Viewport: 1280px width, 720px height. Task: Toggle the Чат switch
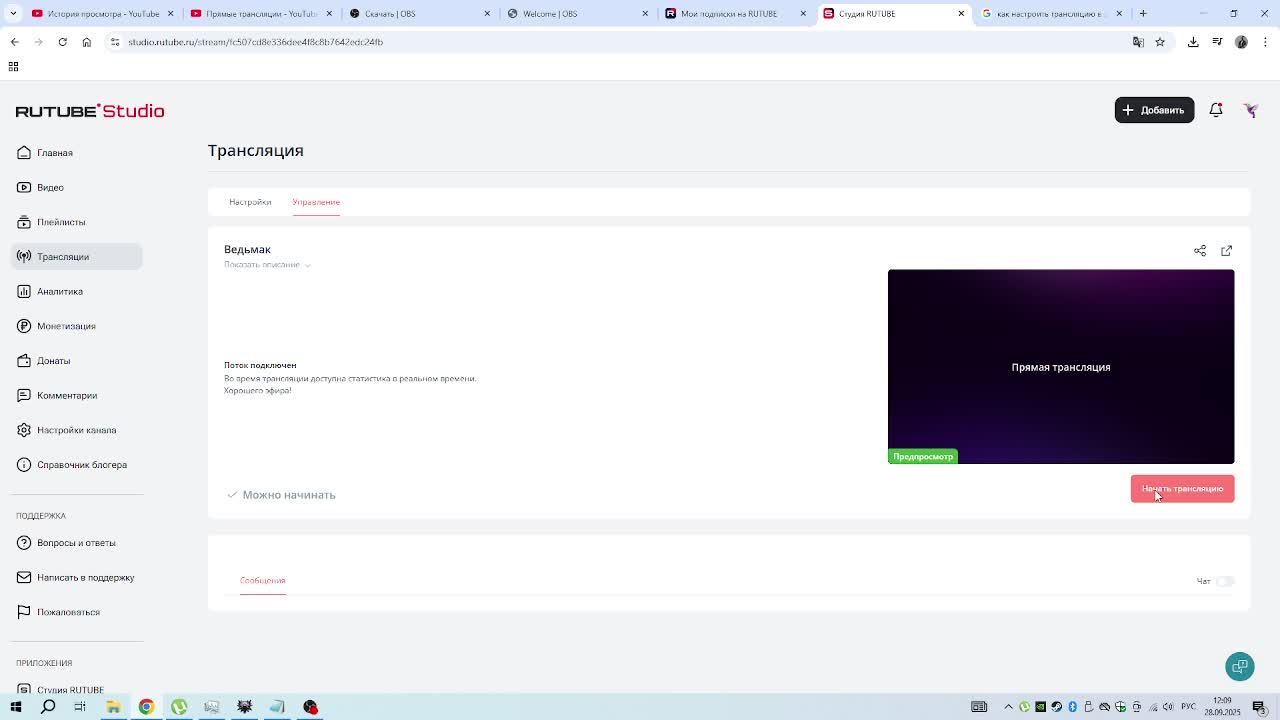(x=1225, y=581)
